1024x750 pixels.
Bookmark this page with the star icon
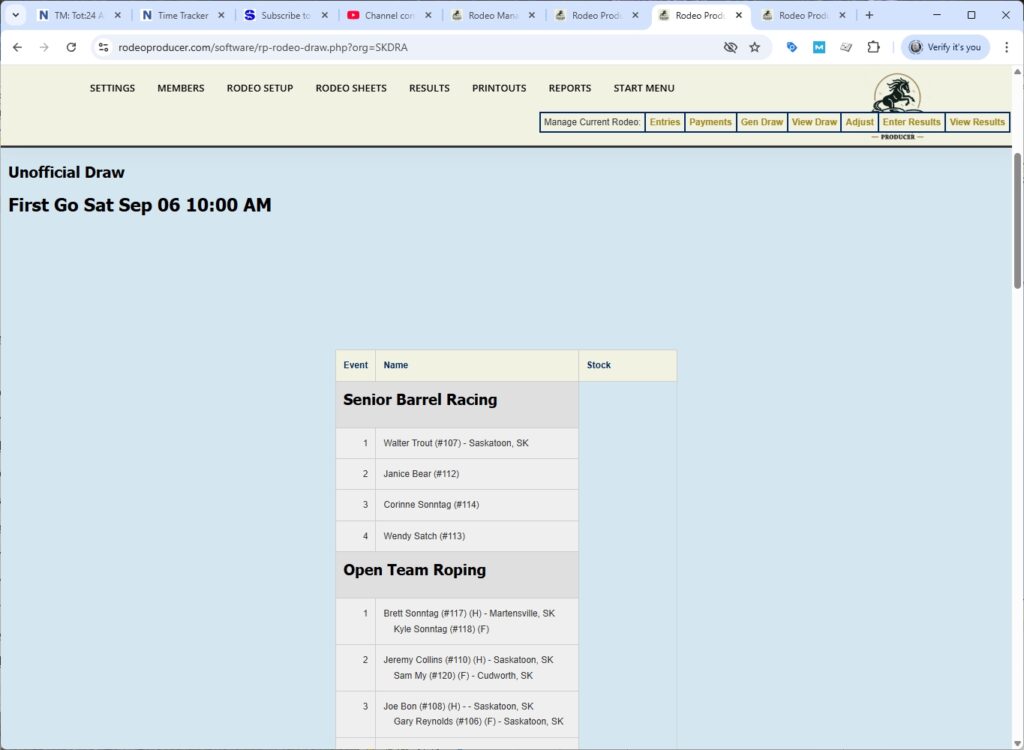tap(754, 47)
